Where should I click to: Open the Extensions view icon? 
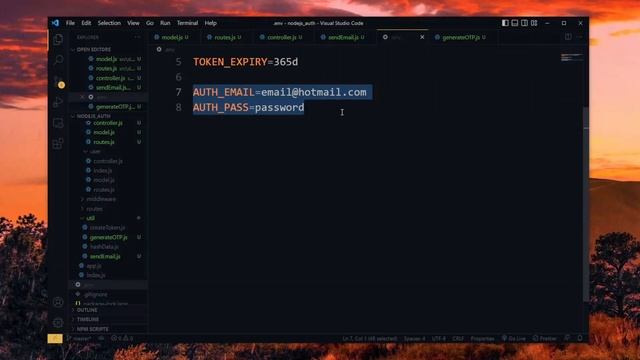click(58, 144)
